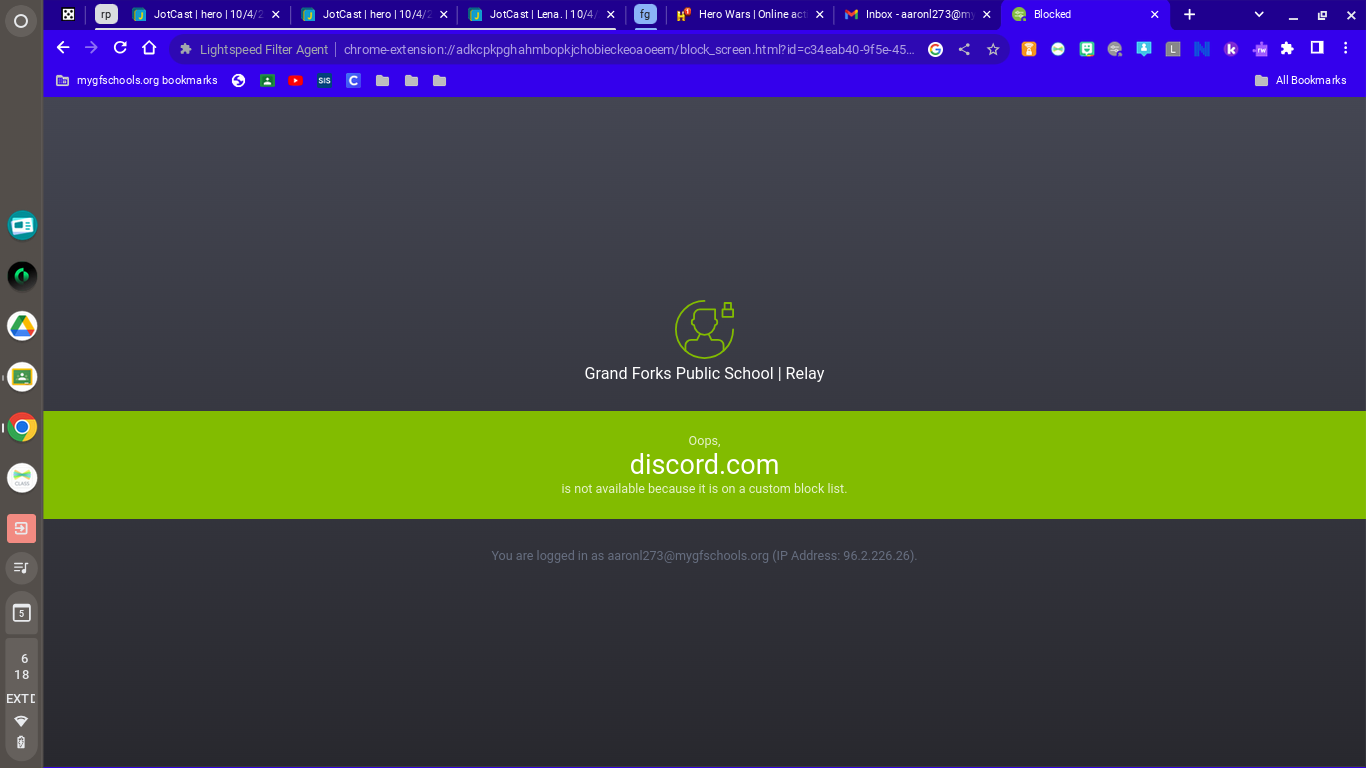This screenshot has width=1366, height=768.
Task: Open the purple 'rw' extension icon
Action: tap(1260, 49)
